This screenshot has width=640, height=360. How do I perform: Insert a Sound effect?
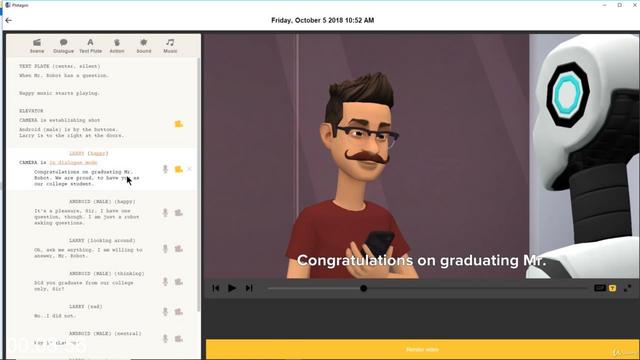pos(144,46)
